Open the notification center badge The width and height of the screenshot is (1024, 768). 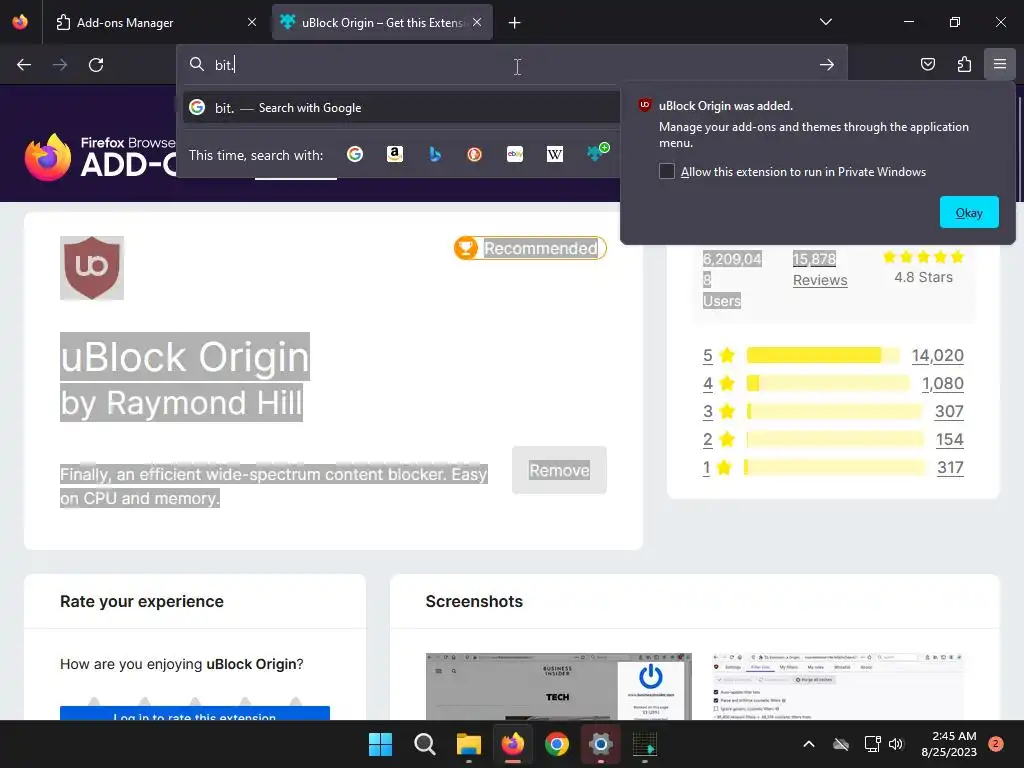pos(996,744)
